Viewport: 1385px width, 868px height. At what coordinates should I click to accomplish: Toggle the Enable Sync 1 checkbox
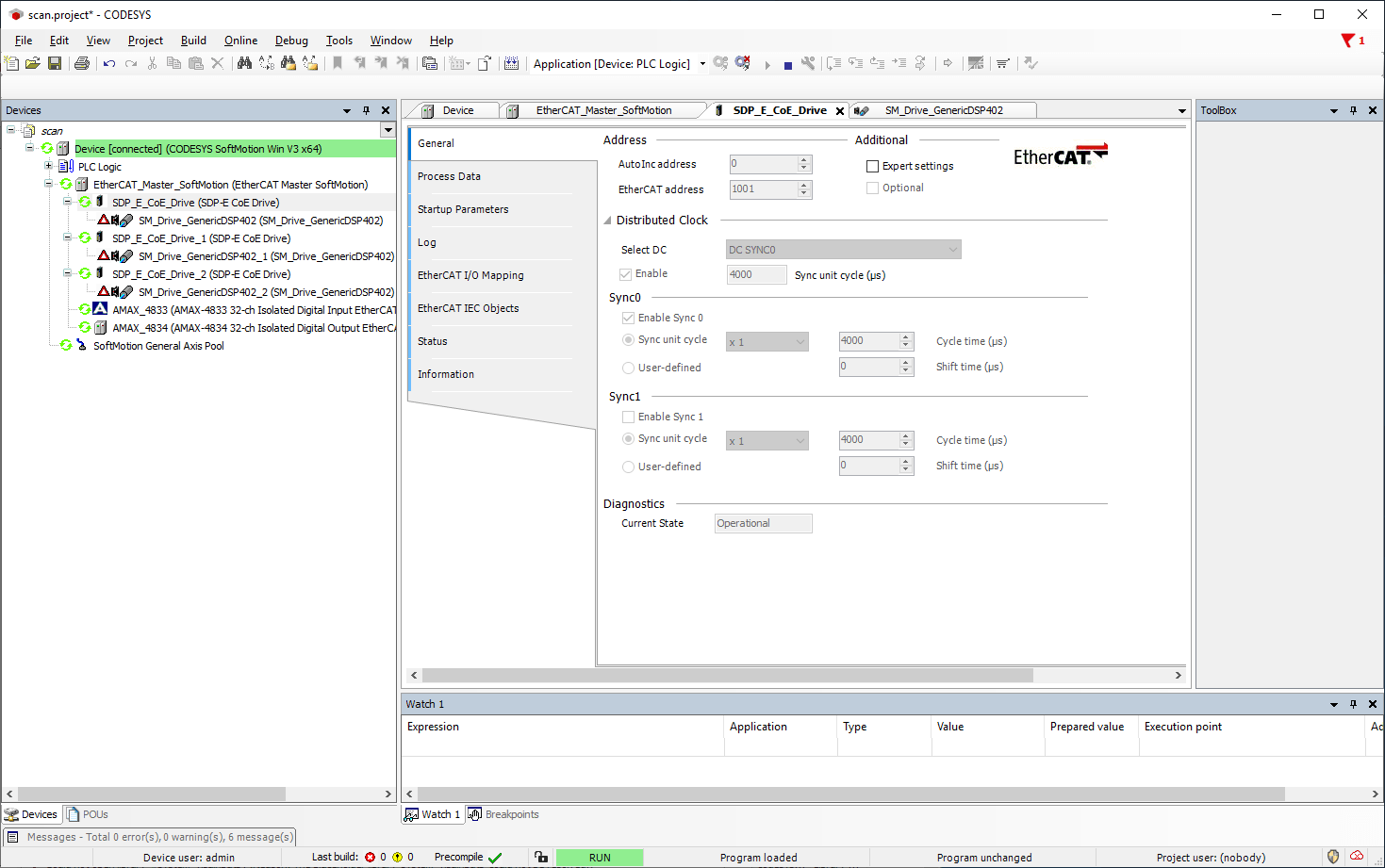[x=628, y=417]
